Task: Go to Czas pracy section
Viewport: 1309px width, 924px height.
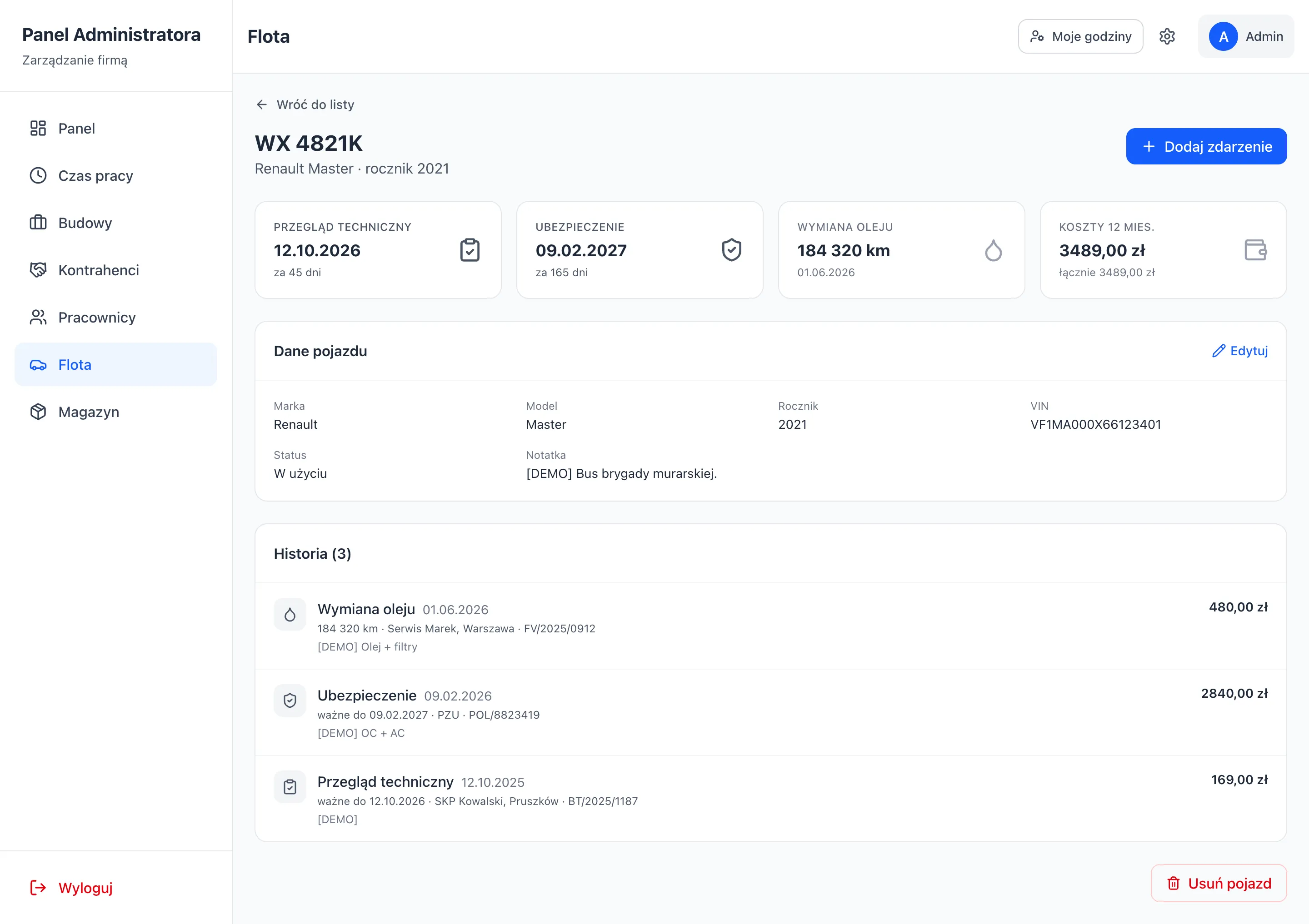Action: point(116,175)
